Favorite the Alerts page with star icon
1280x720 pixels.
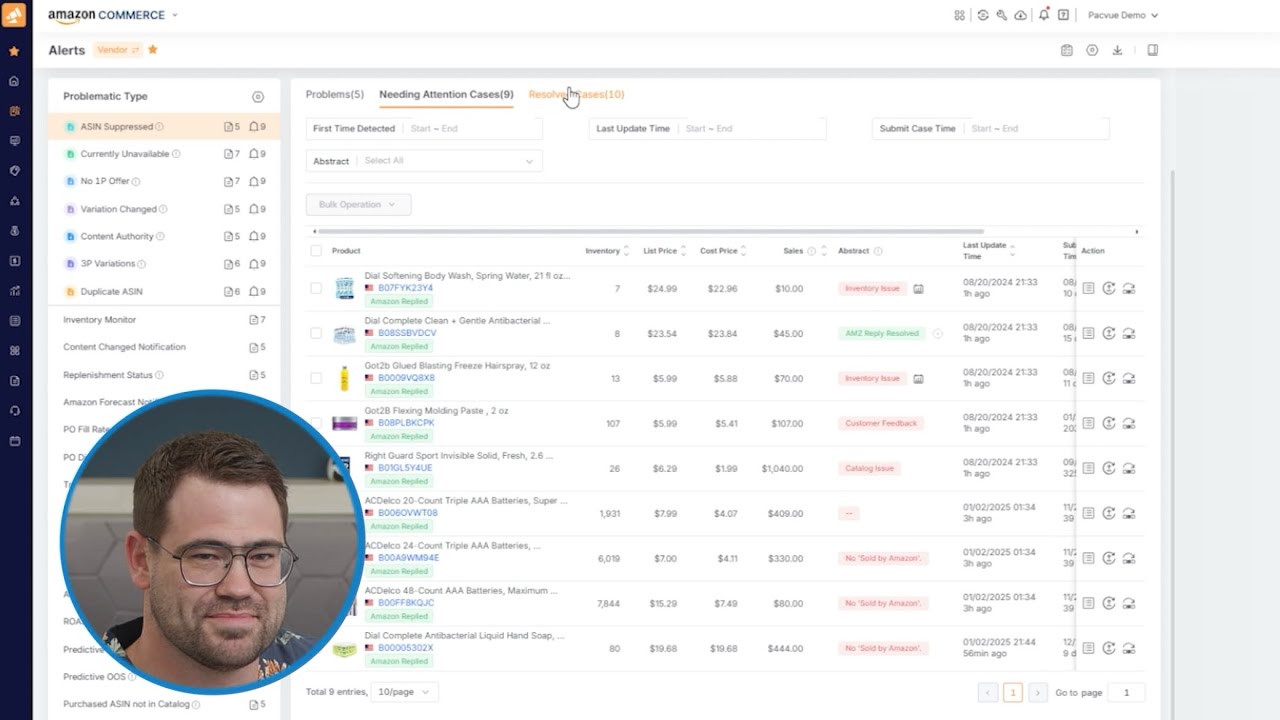(153, 49)
